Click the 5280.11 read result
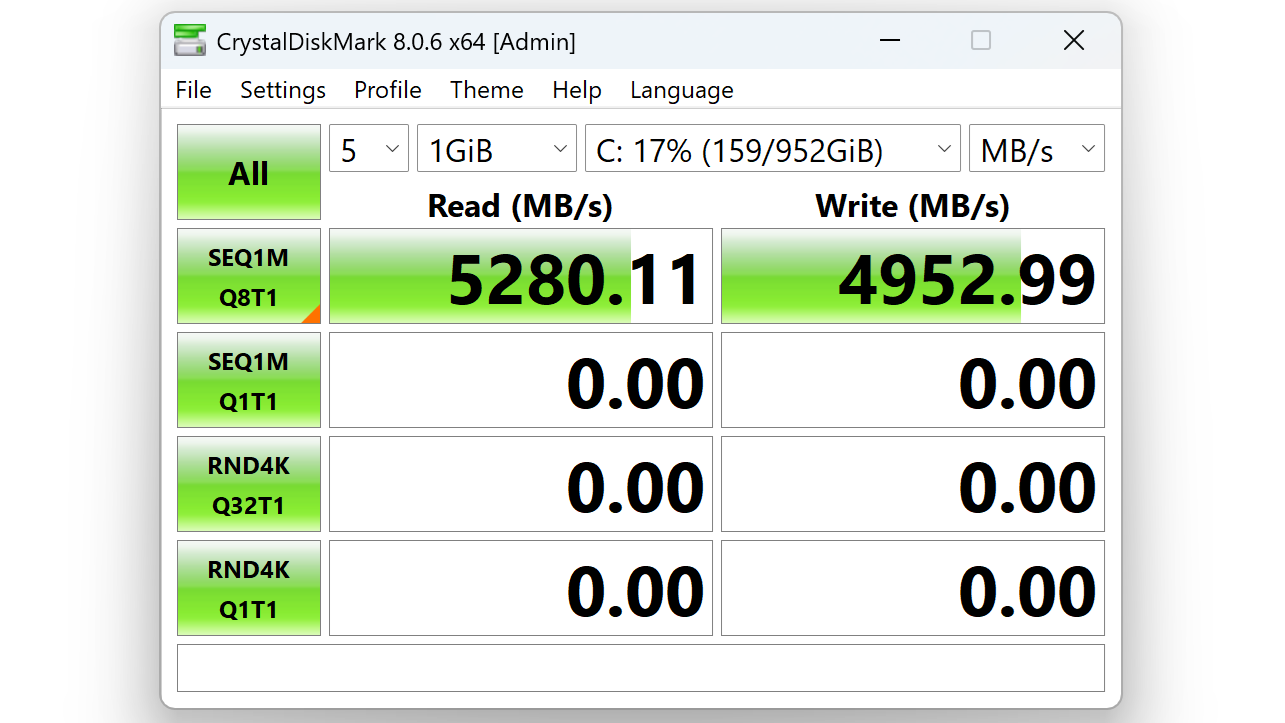 (x=521, y=276)
